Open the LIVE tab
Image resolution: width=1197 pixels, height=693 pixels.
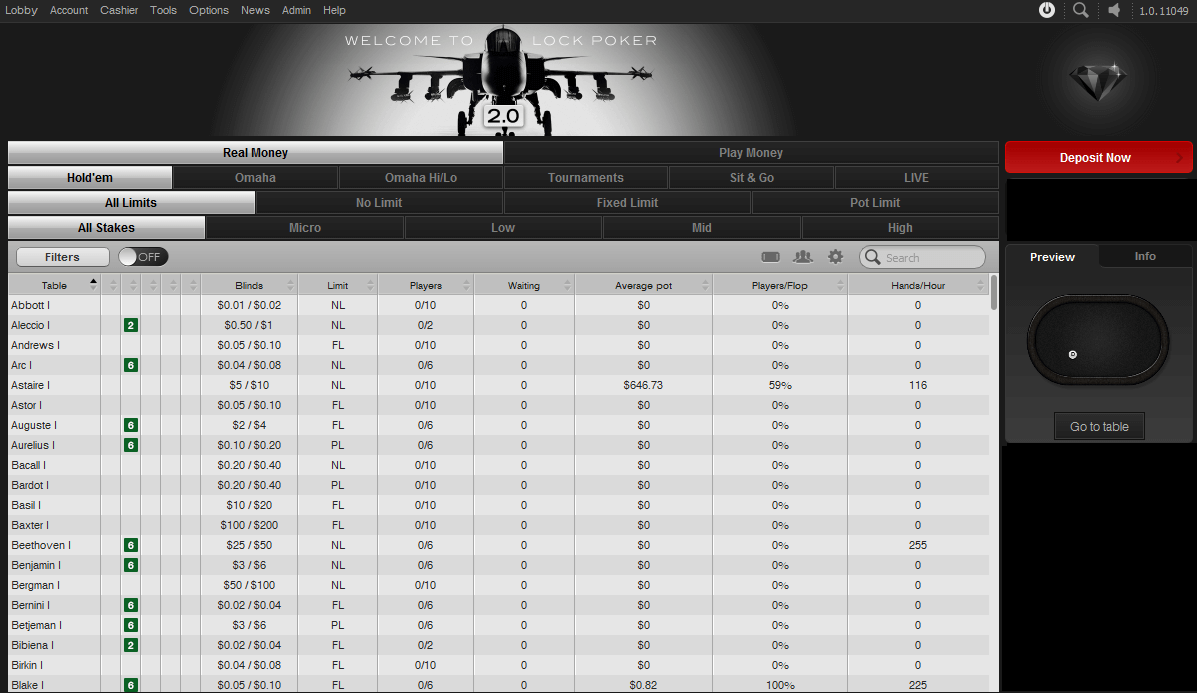coord(916,178)
